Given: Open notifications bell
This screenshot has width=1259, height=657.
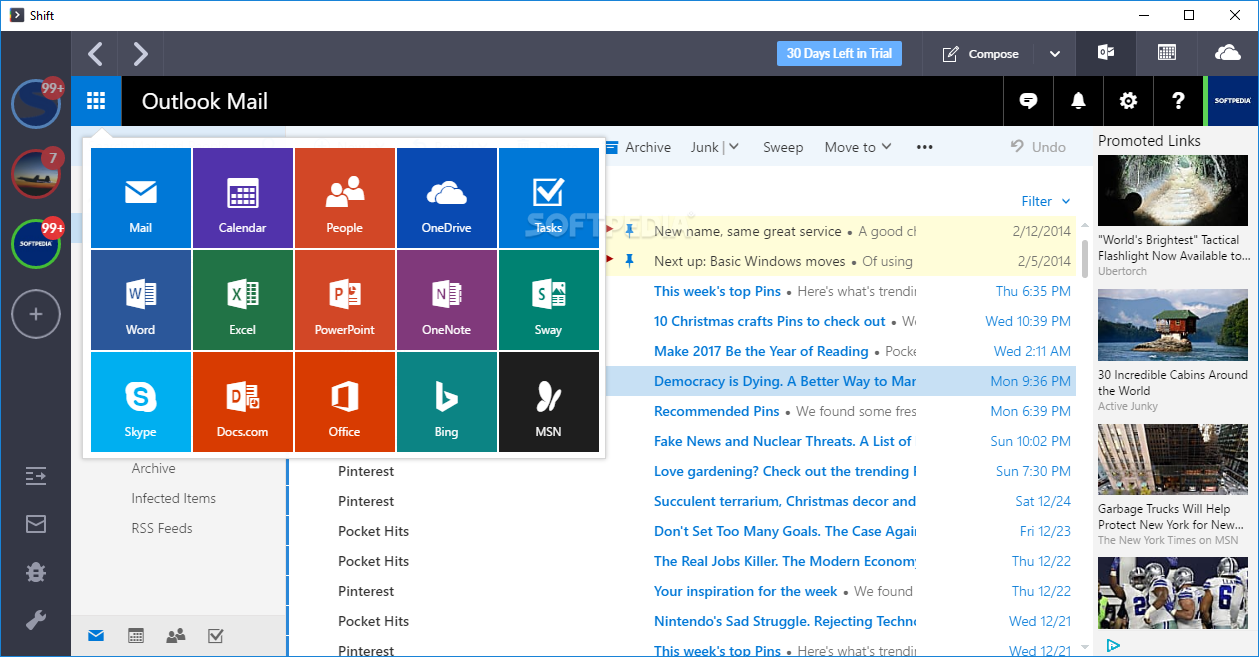Looking at the screenshot, I should (x=1078, y=101).
